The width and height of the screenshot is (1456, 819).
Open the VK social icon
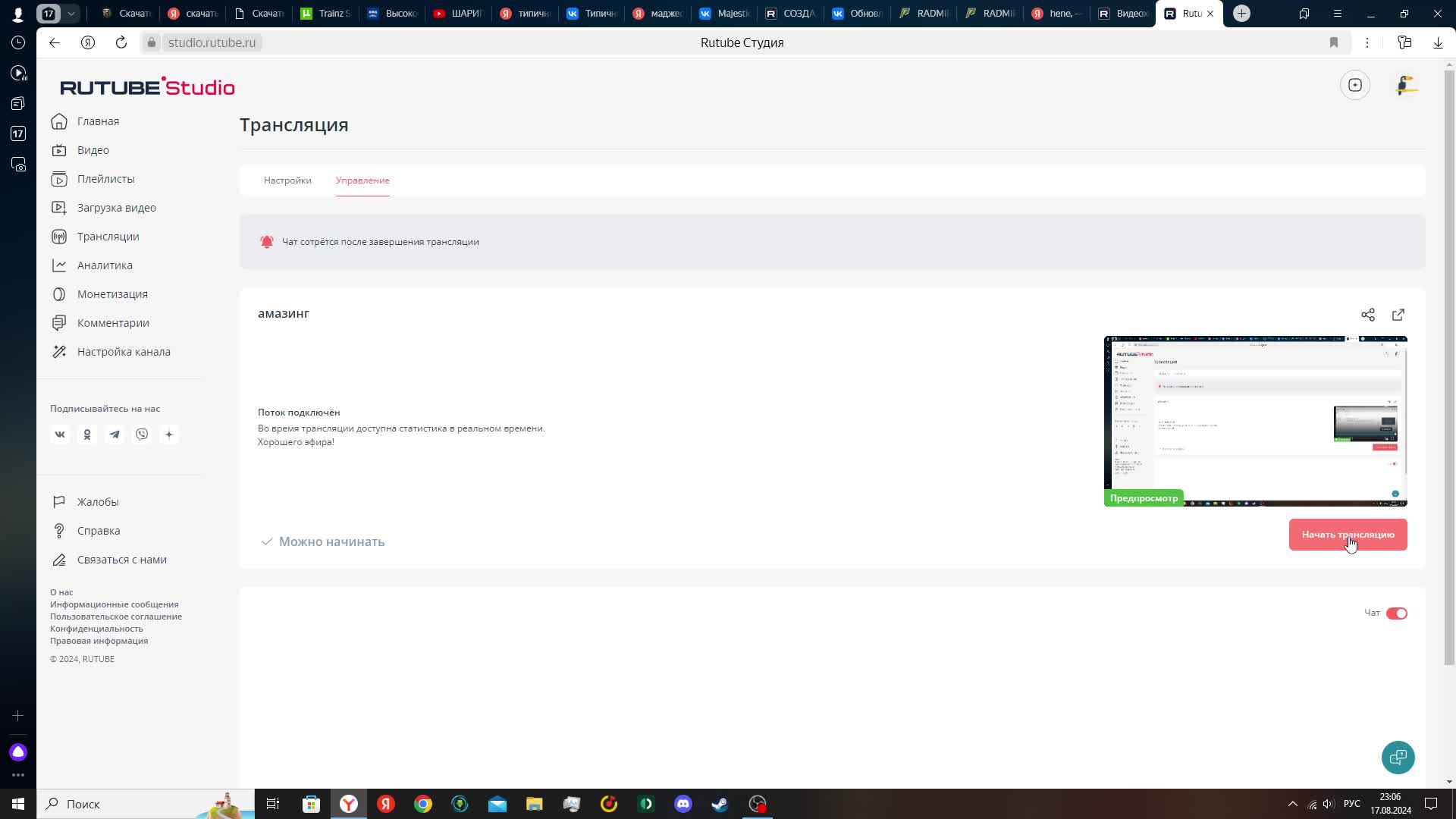coord(60,435)
